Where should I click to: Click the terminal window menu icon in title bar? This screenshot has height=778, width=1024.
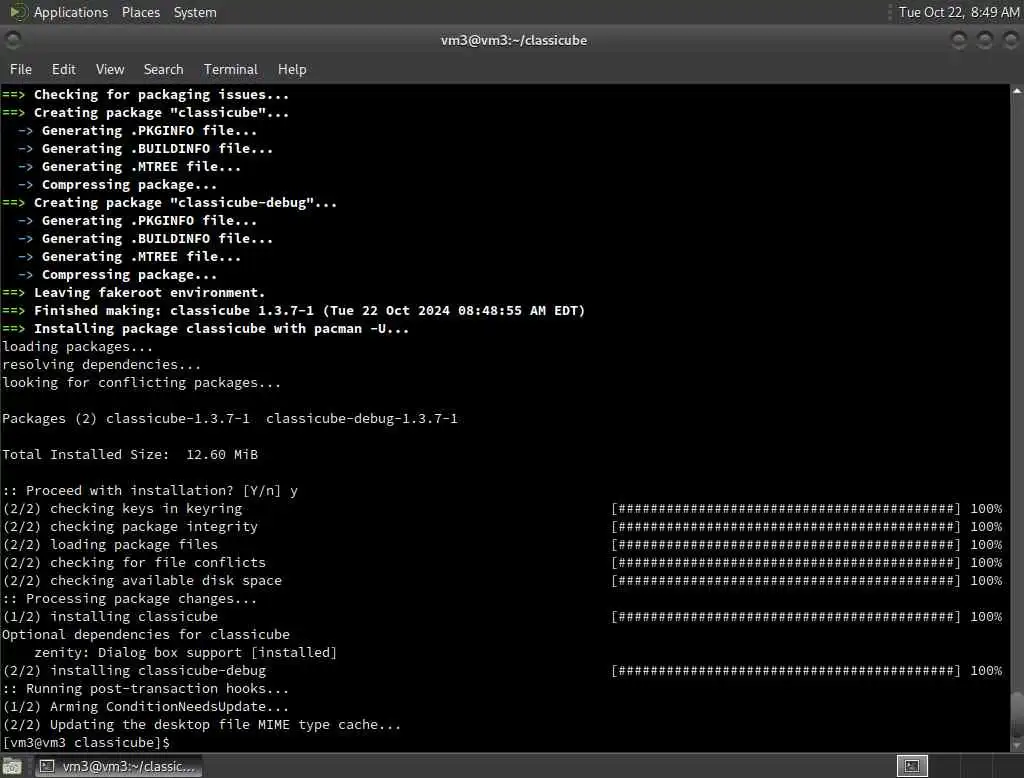(12, 40)
